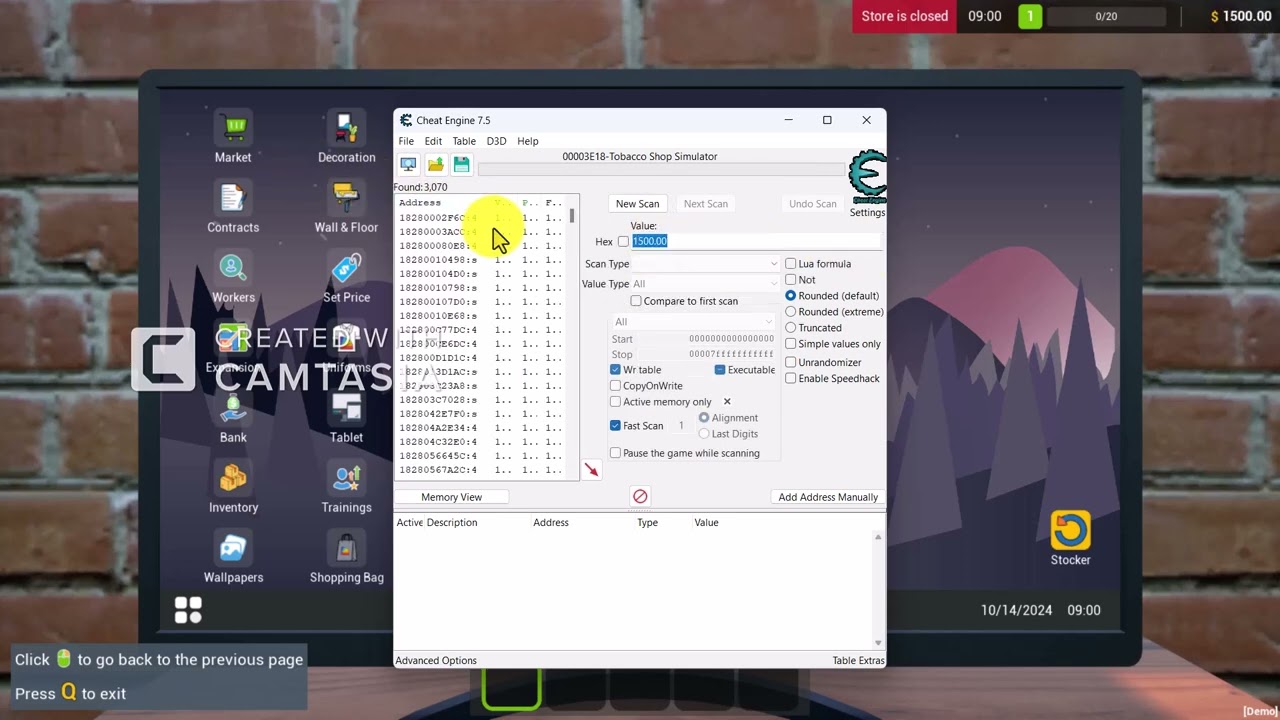The width and height of the screenshot is (1280, 720).
Task: Open the Wallpapers app icon
Action: [233, 548]
